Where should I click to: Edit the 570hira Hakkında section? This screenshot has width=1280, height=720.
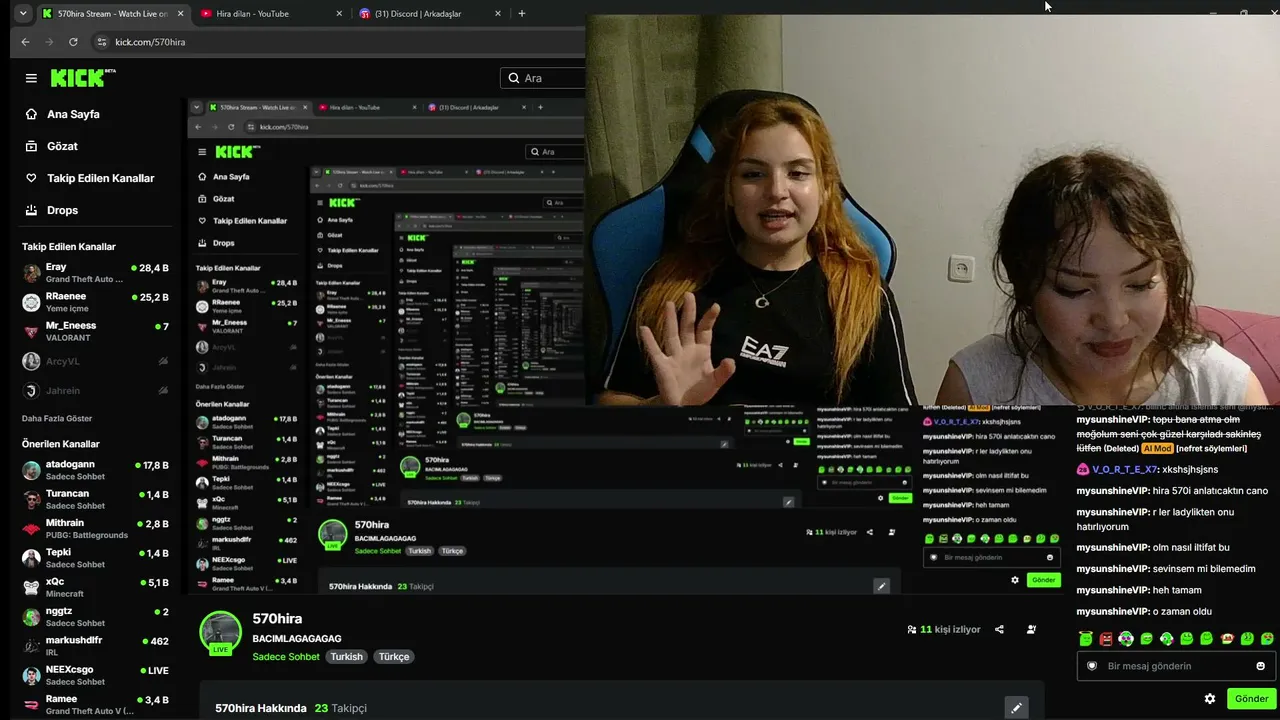click(x=1016, y=708)
